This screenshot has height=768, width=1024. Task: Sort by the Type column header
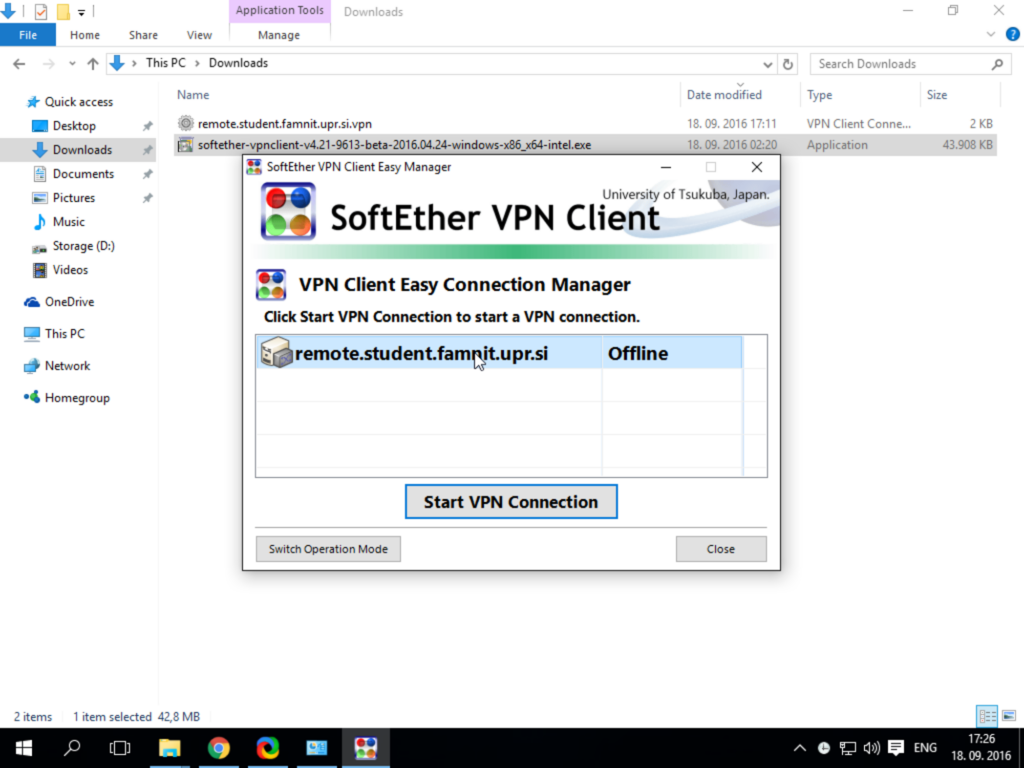pos(860,95)
